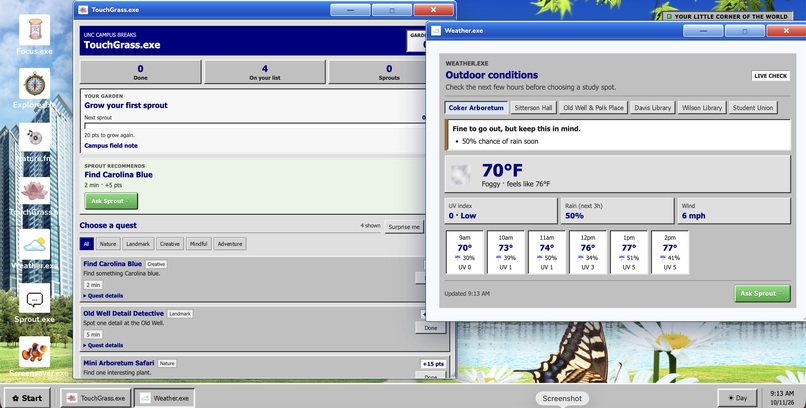This screenshot has height=408, width=806.
Task: Click the Rain next 3h 50% tile
Action: (617, 211)
